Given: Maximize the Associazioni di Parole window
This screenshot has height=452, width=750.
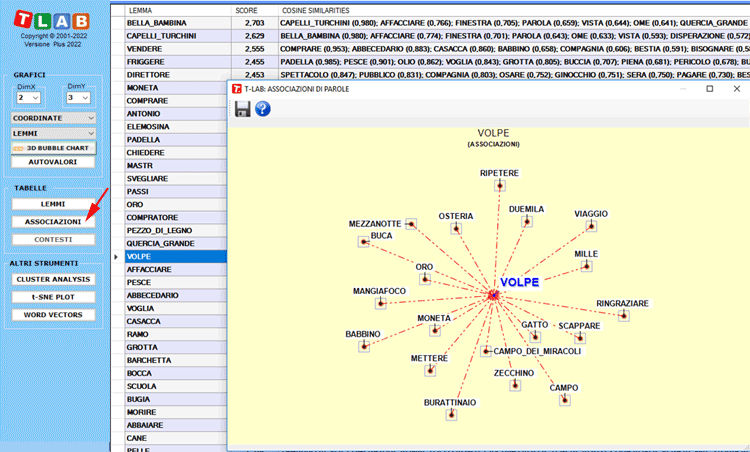Looking at the screenshot, I should click(710, 88).
